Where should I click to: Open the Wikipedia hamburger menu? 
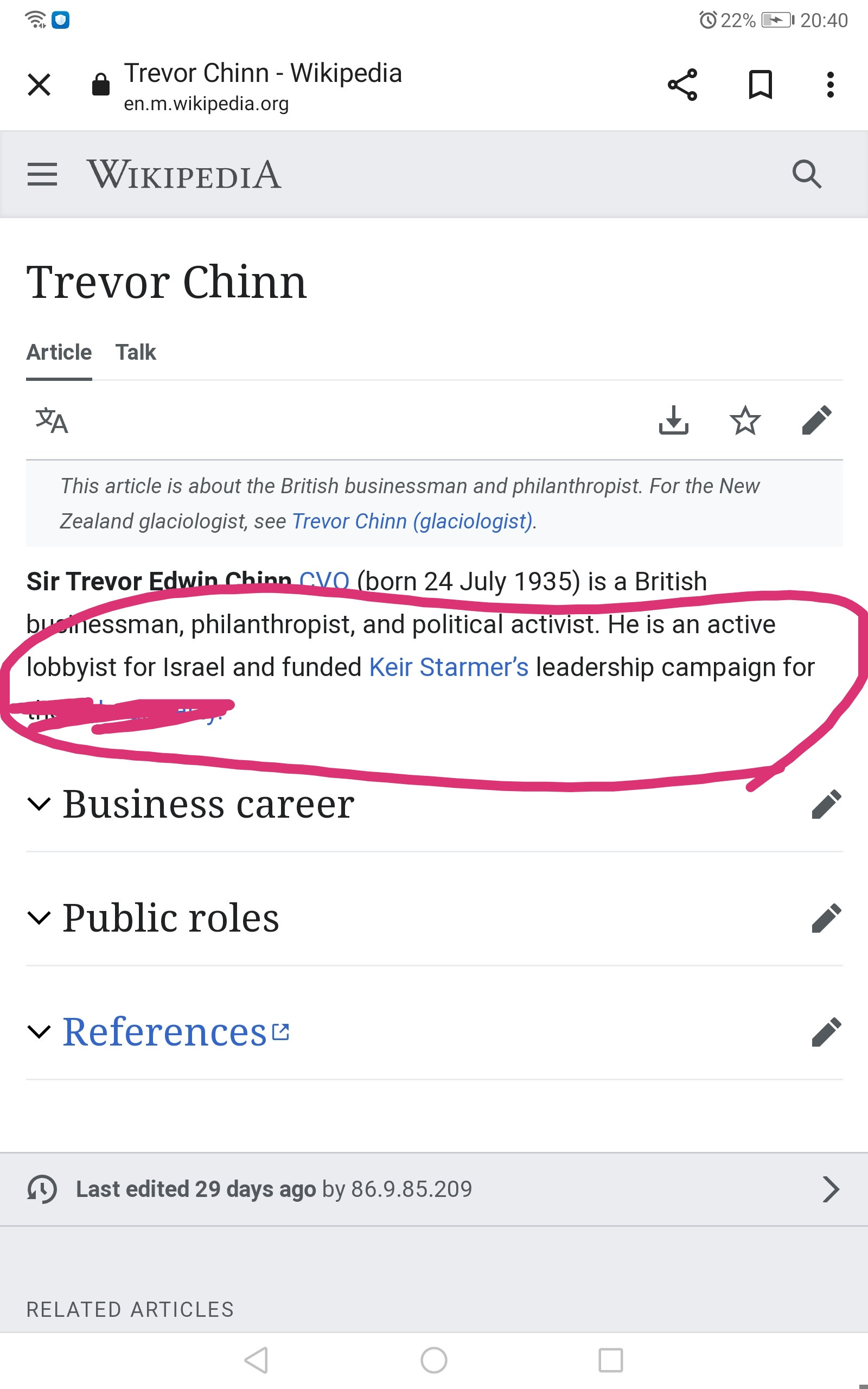pos(42,174)
